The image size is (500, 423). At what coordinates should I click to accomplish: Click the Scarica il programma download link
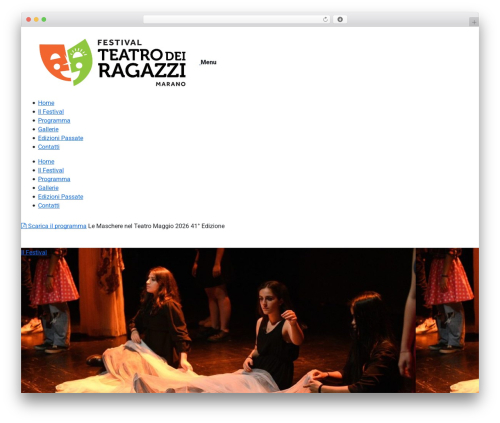coord(54,226)
